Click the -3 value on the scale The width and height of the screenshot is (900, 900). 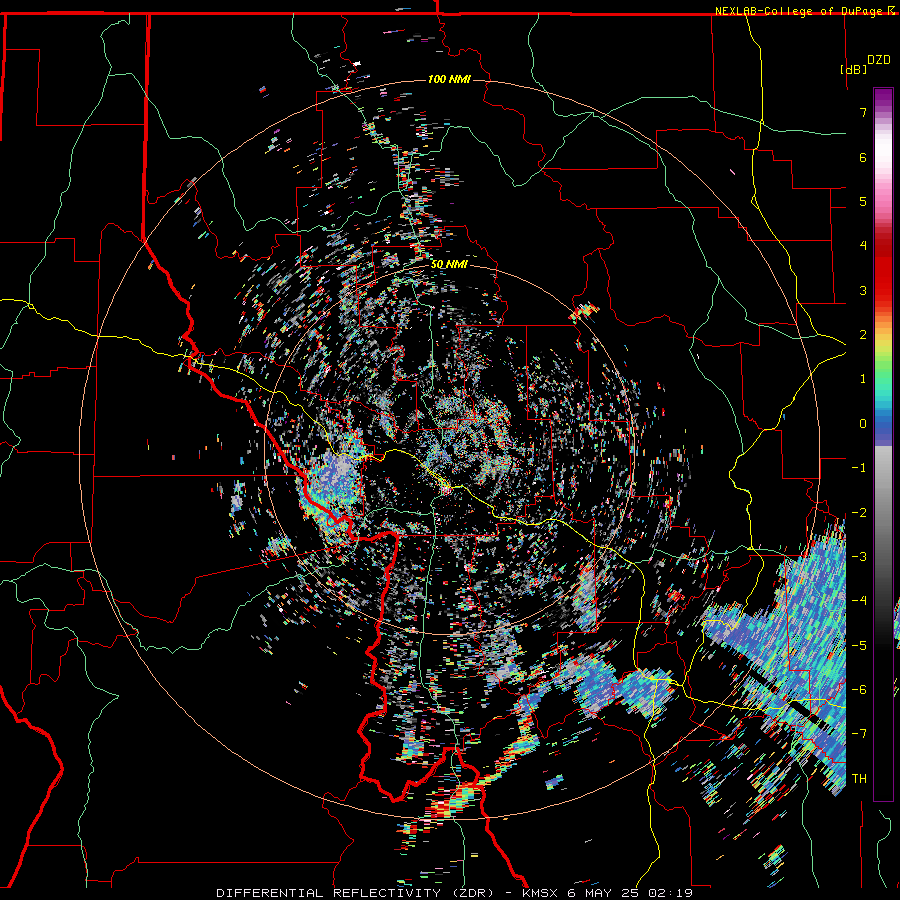[x=859, y=557]
